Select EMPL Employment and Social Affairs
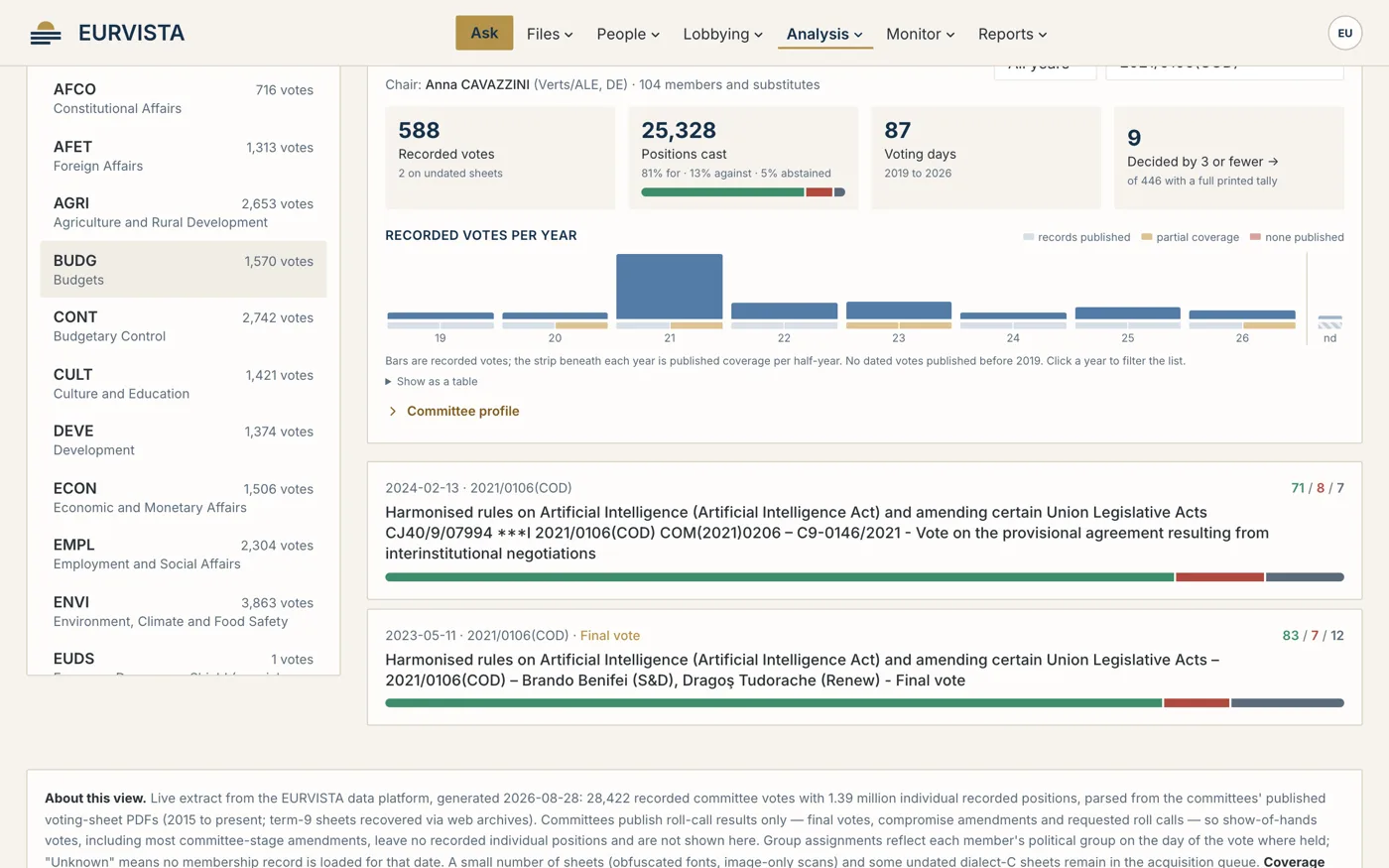 click(x=184, y=554)
